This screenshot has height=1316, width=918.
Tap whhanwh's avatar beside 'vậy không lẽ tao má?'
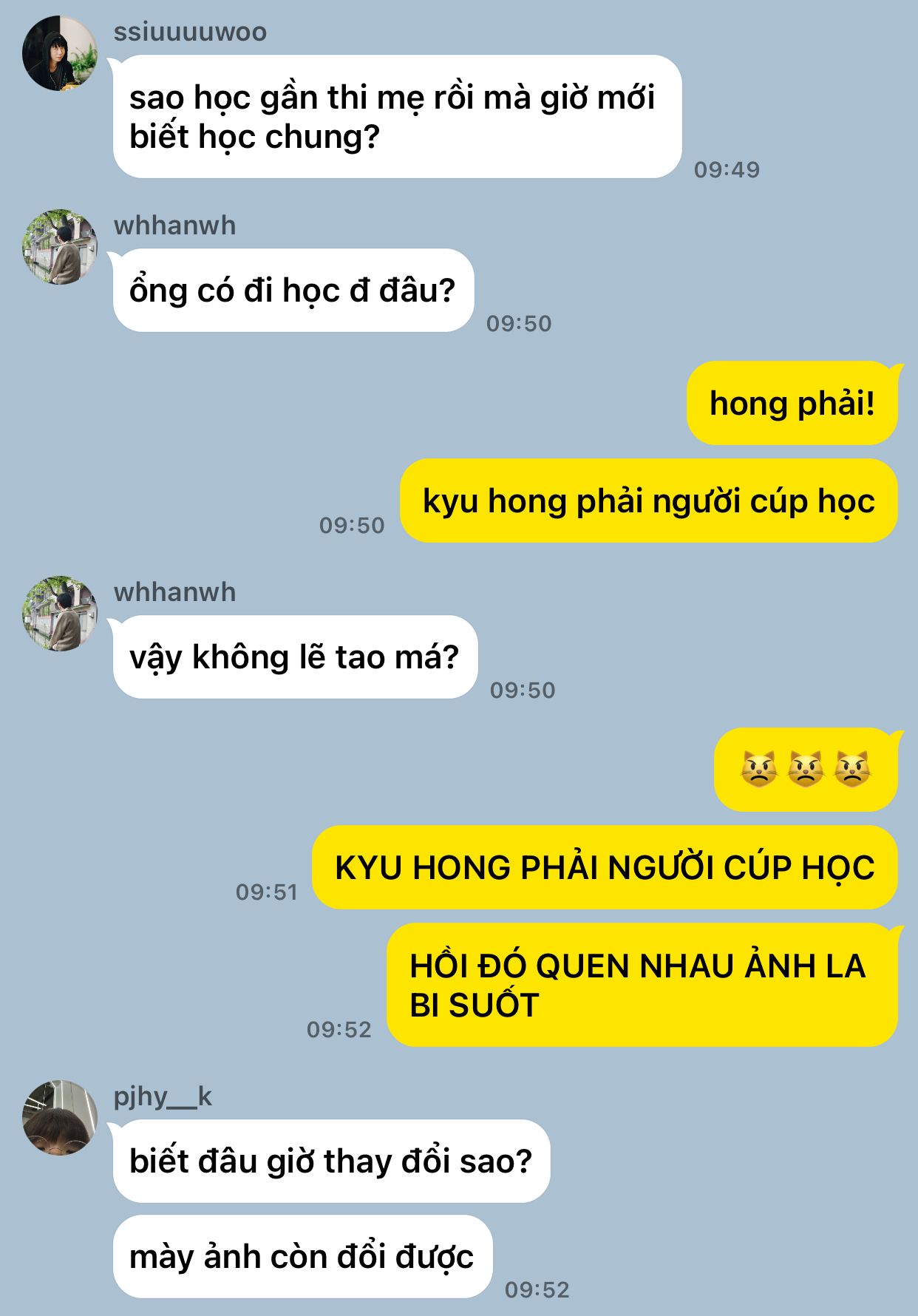point(60,614)
